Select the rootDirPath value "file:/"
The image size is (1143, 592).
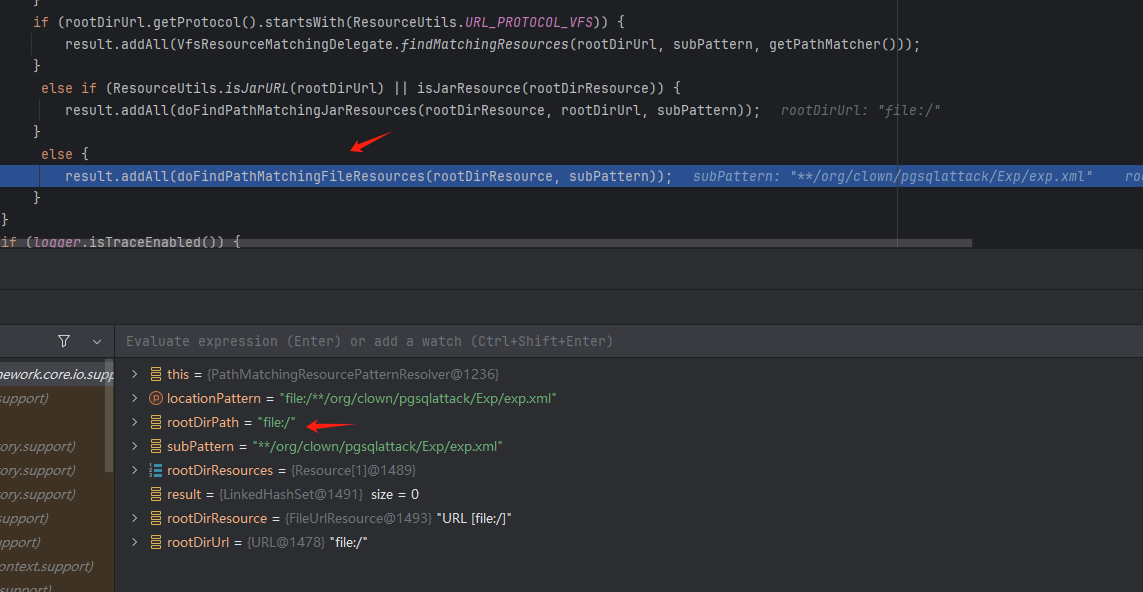[x=276, y=422]
